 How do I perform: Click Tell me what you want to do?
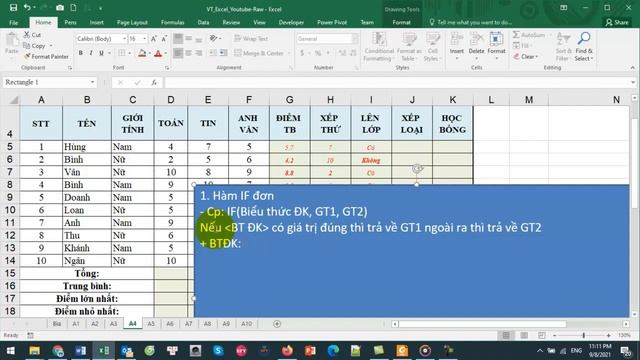(470, 22)
